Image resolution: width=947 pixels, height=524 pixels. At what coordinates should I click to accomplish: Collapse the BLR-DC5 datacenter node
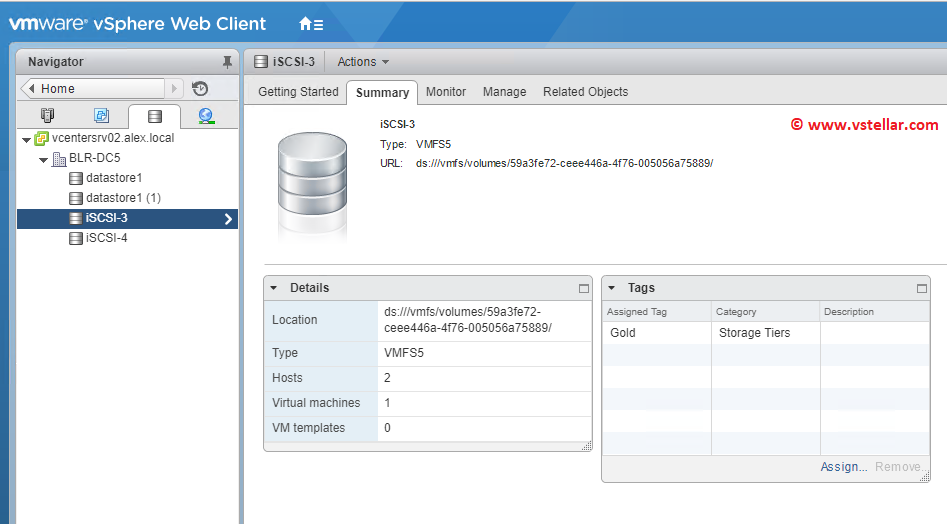(43, 159)
